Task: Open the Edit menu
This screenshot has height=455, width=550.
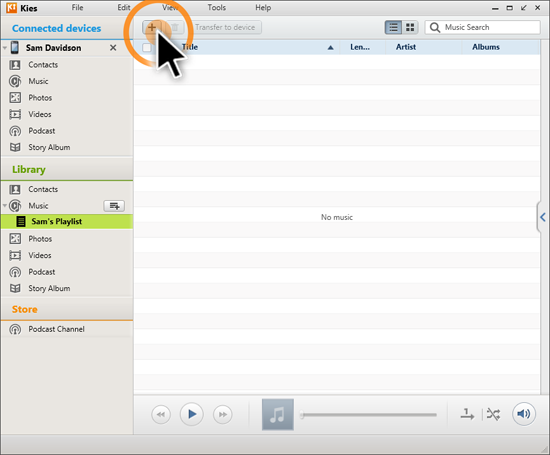Action: pyautogui.click(x=123, y=7)
